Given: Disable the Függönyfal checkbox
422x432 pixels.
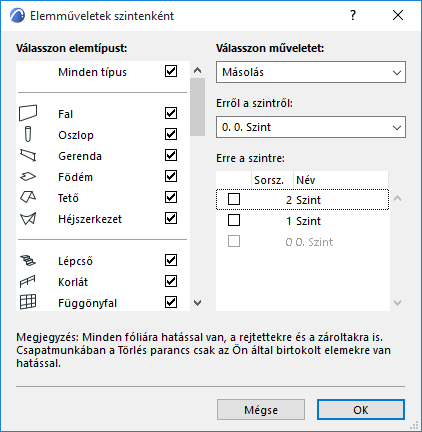Looking at the screenshot, I should tap(171, 302).
